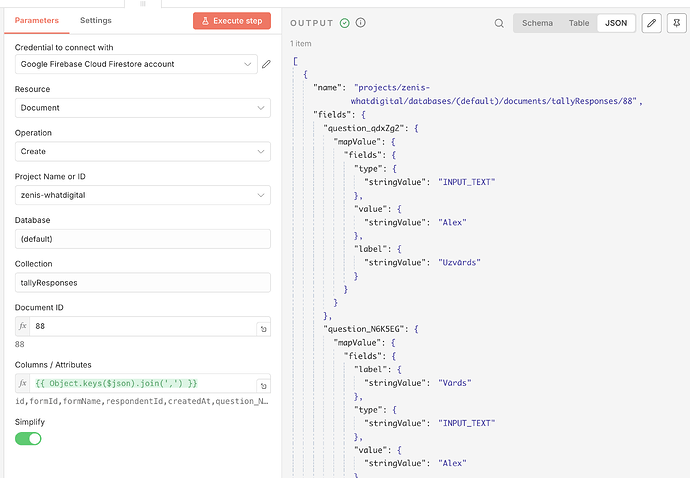The height and width of the screenshot is (478, 690).
Task: Click the panel drag handle at top
Action: click(x=143, y=4)
